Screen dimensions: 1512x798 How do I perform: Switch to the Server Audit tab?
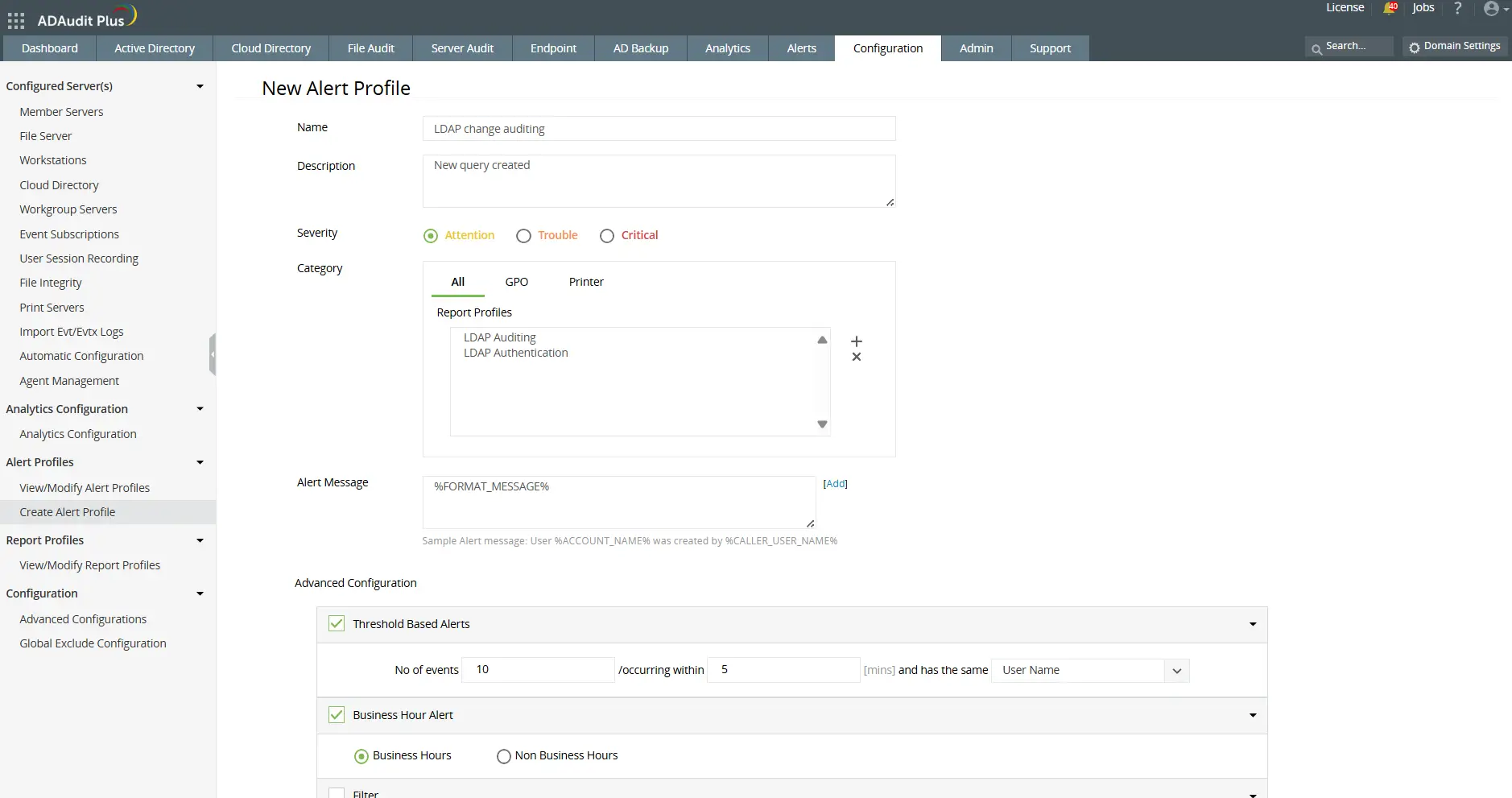[462, 48]
